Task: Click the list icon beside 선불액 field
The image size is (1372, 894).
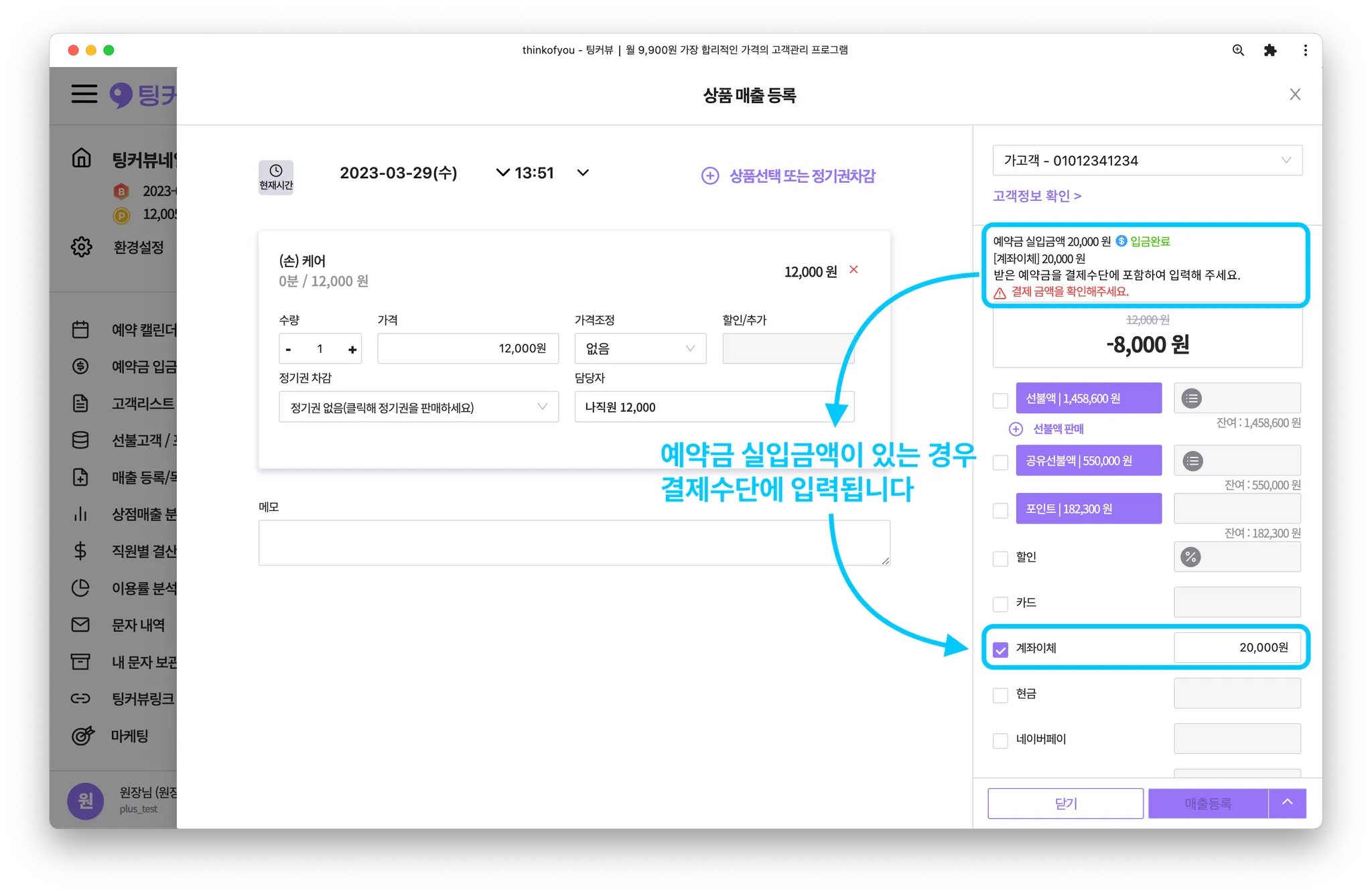Action: [1191, 398]
